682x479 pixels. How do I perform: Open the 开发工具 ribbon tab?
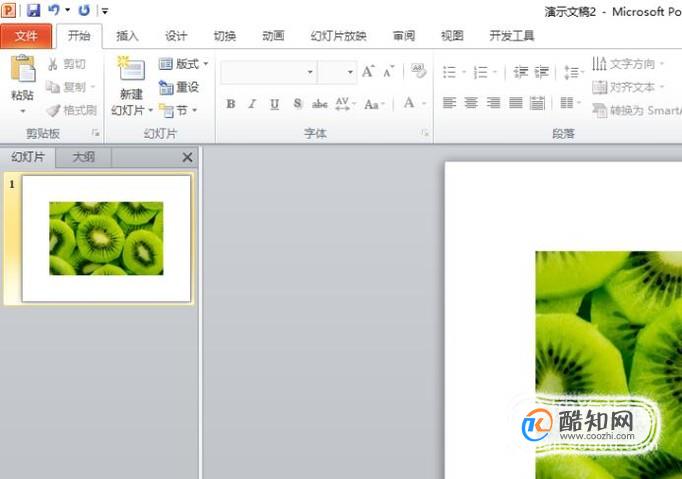click(512, 36)
